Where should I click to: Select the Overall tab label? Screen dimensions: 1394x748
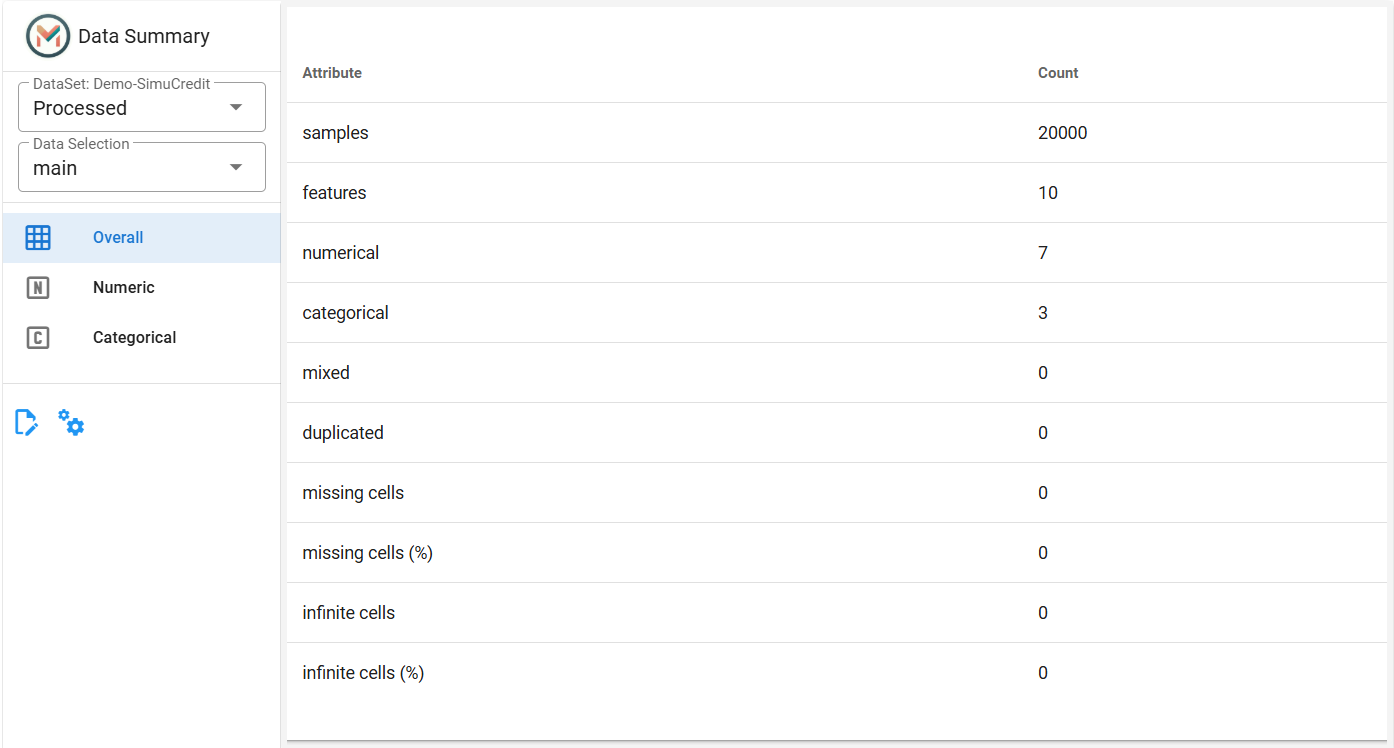click(118, 238)
